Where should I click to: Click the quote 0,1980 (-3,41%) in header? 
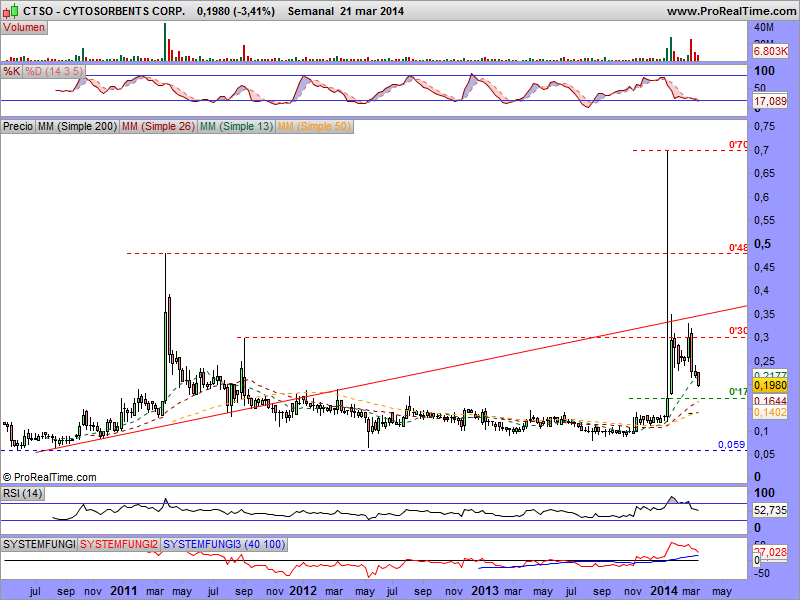(236, 11)
